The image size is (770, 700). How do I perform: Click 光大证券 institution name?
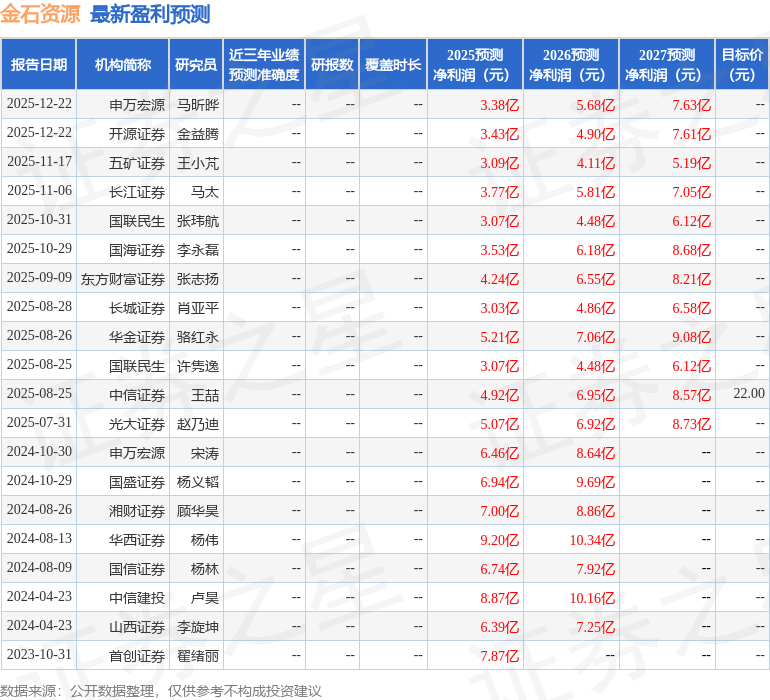[137, 424]
